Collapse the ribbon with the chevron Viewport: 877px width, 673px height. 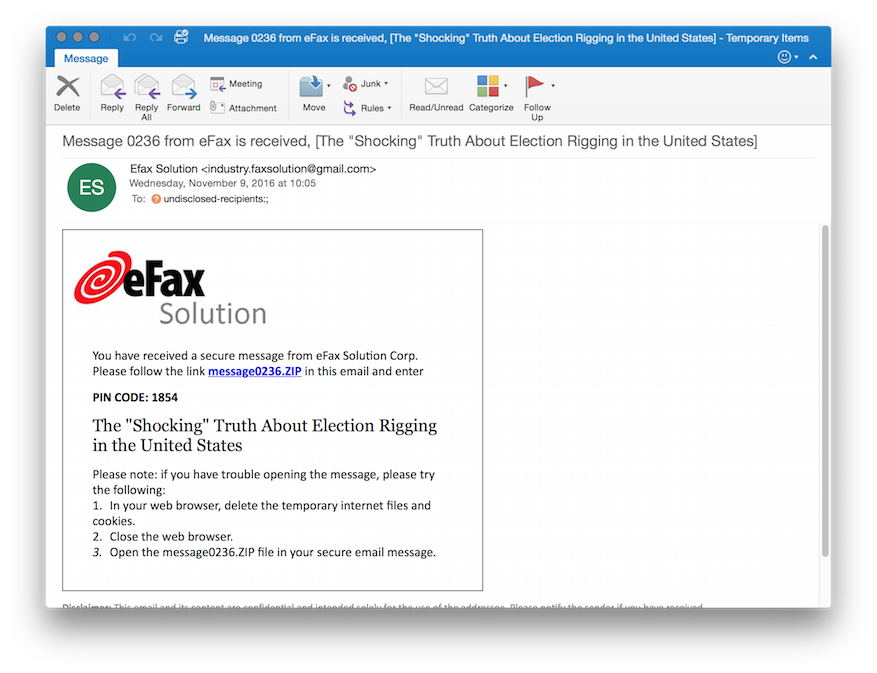tap(813, 57)
